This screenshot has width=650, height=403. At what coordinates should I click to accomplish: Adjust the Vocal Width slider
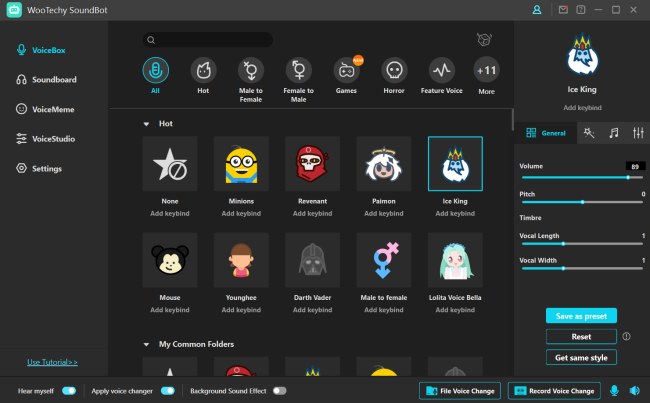coord(582,269)
